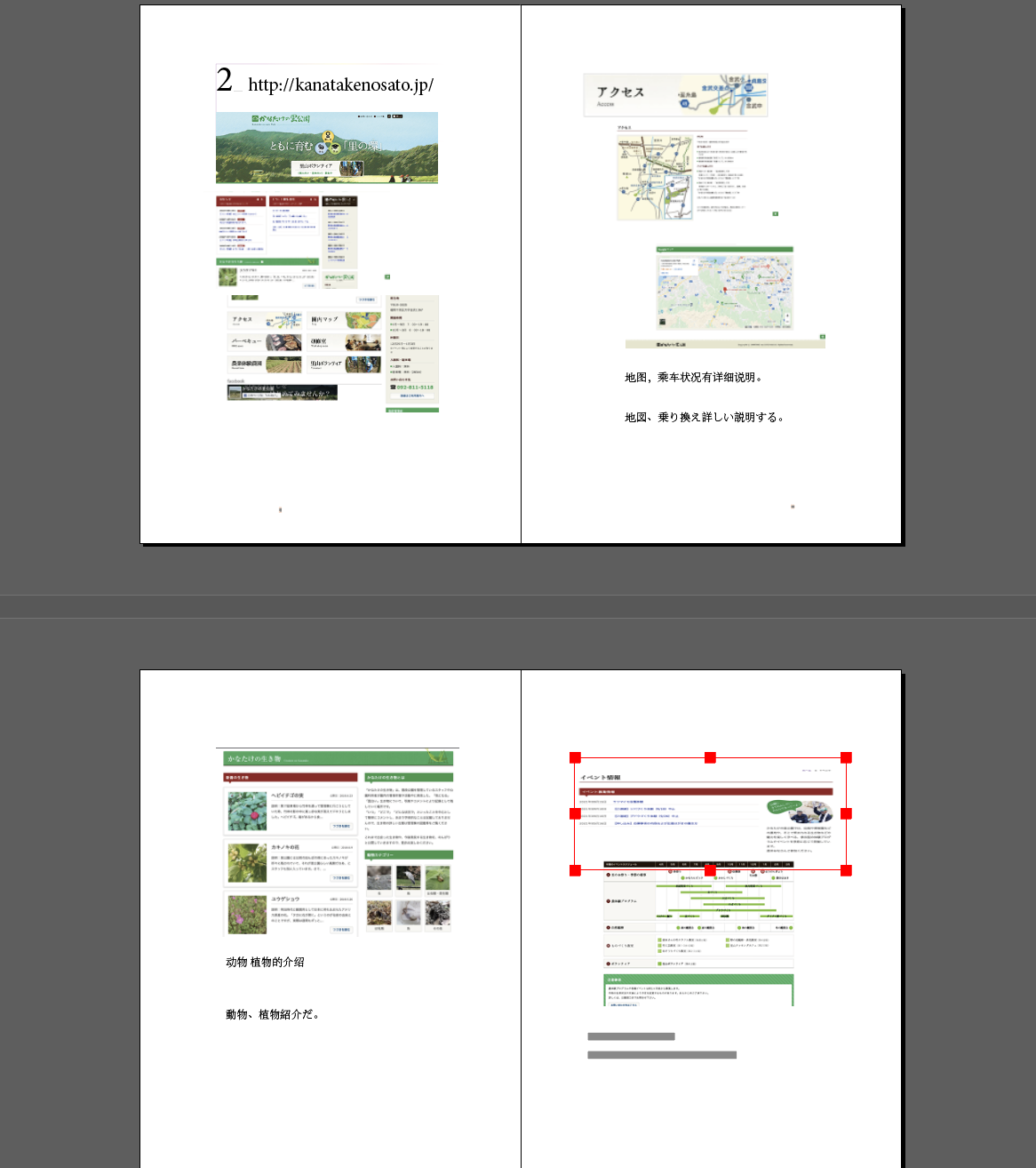Select the six-tile menu image with 園内マップ

point(307,342)
